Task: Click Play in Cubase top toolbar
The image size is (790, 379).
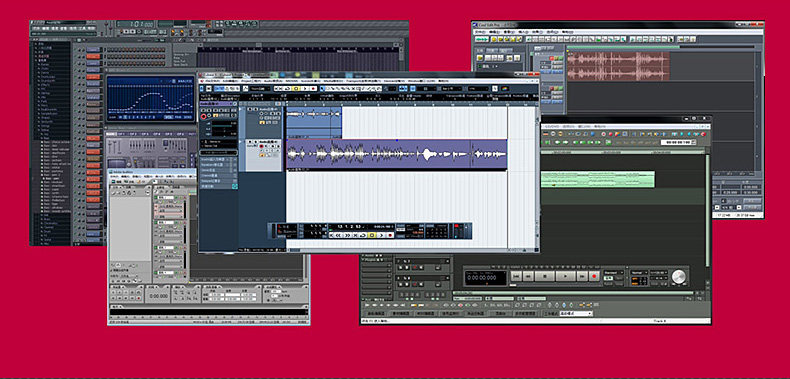Action: 305,89
